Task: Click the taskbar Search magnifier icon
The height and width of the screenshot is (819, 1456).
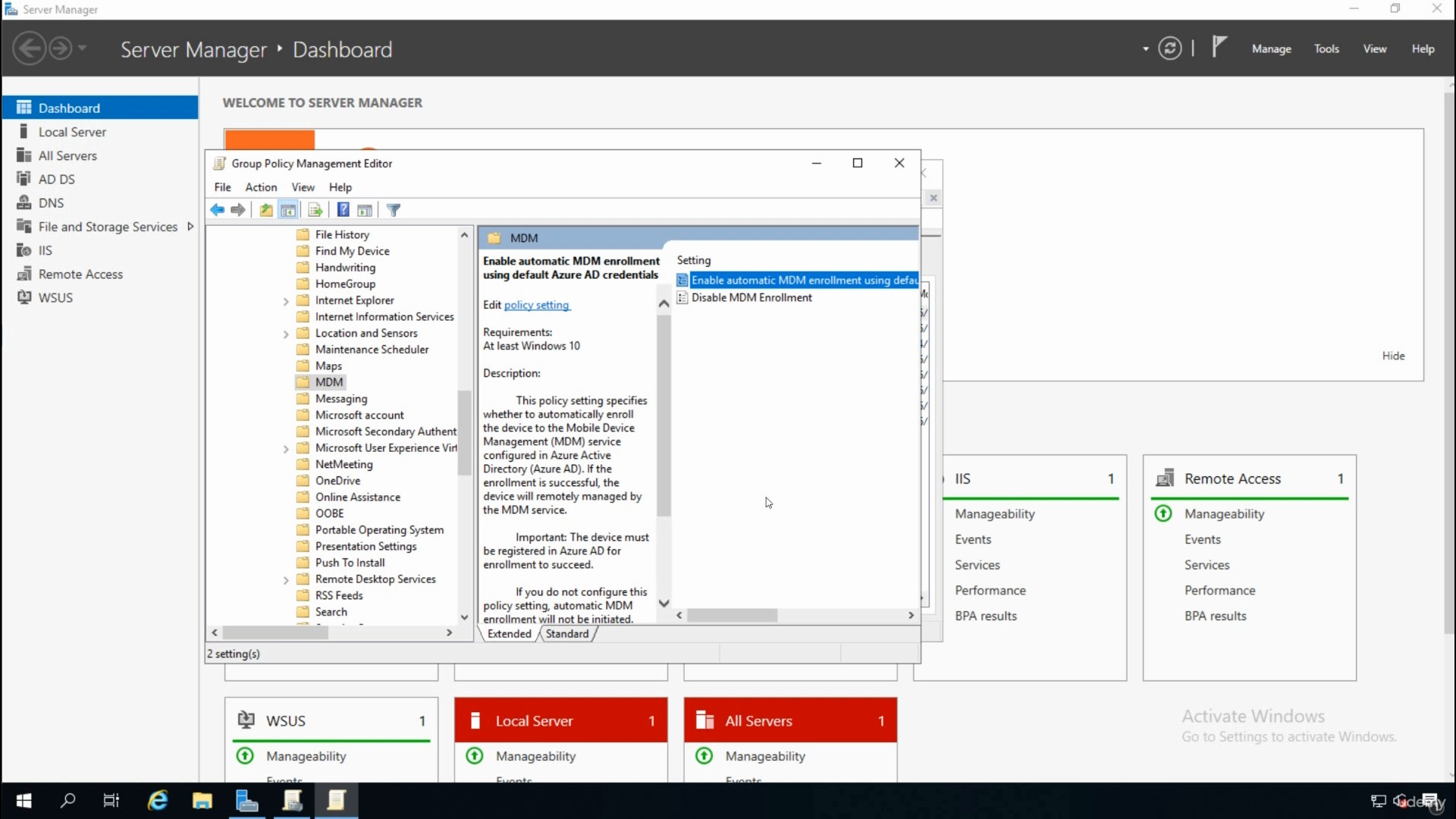Action: (68, 800)
